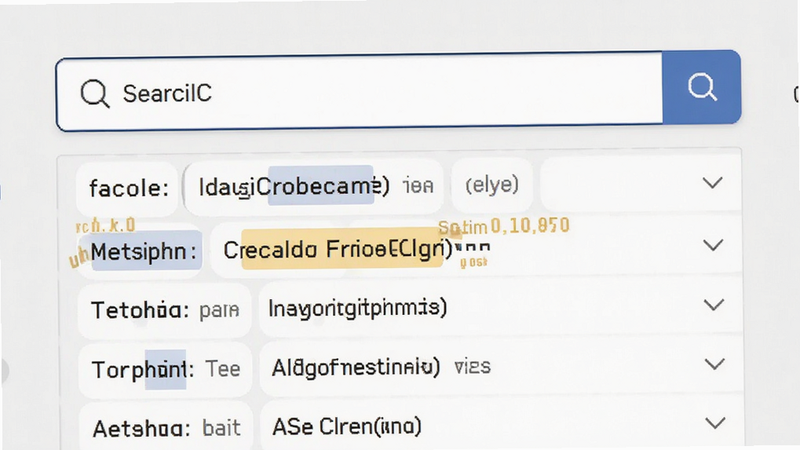
Task: Click the highlighted Crecaldo FrrioeEClgri) value
Action: (x=338, y=249)
